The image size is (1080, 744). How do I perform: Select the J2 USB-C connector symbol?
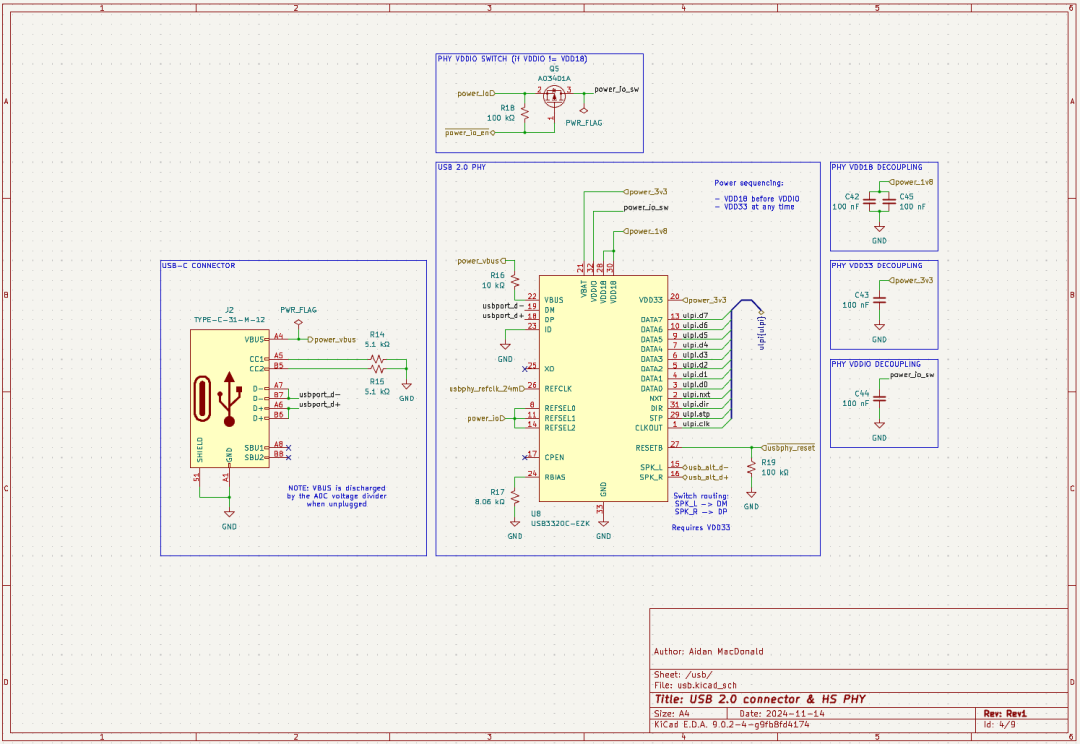coord(230,398)
